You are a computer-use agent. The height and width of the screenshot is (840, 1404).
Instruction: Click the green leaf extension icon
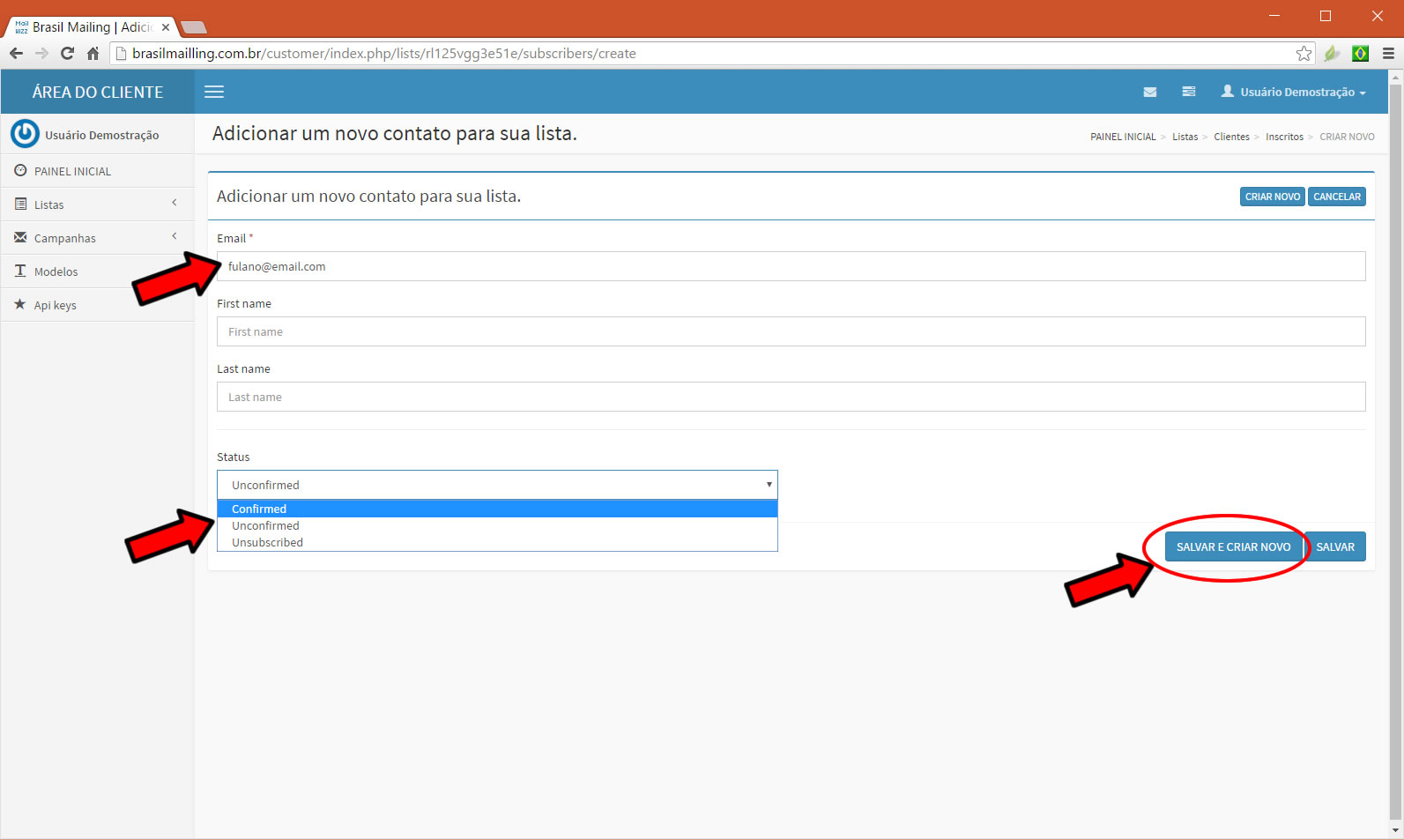coord(1332,53)
